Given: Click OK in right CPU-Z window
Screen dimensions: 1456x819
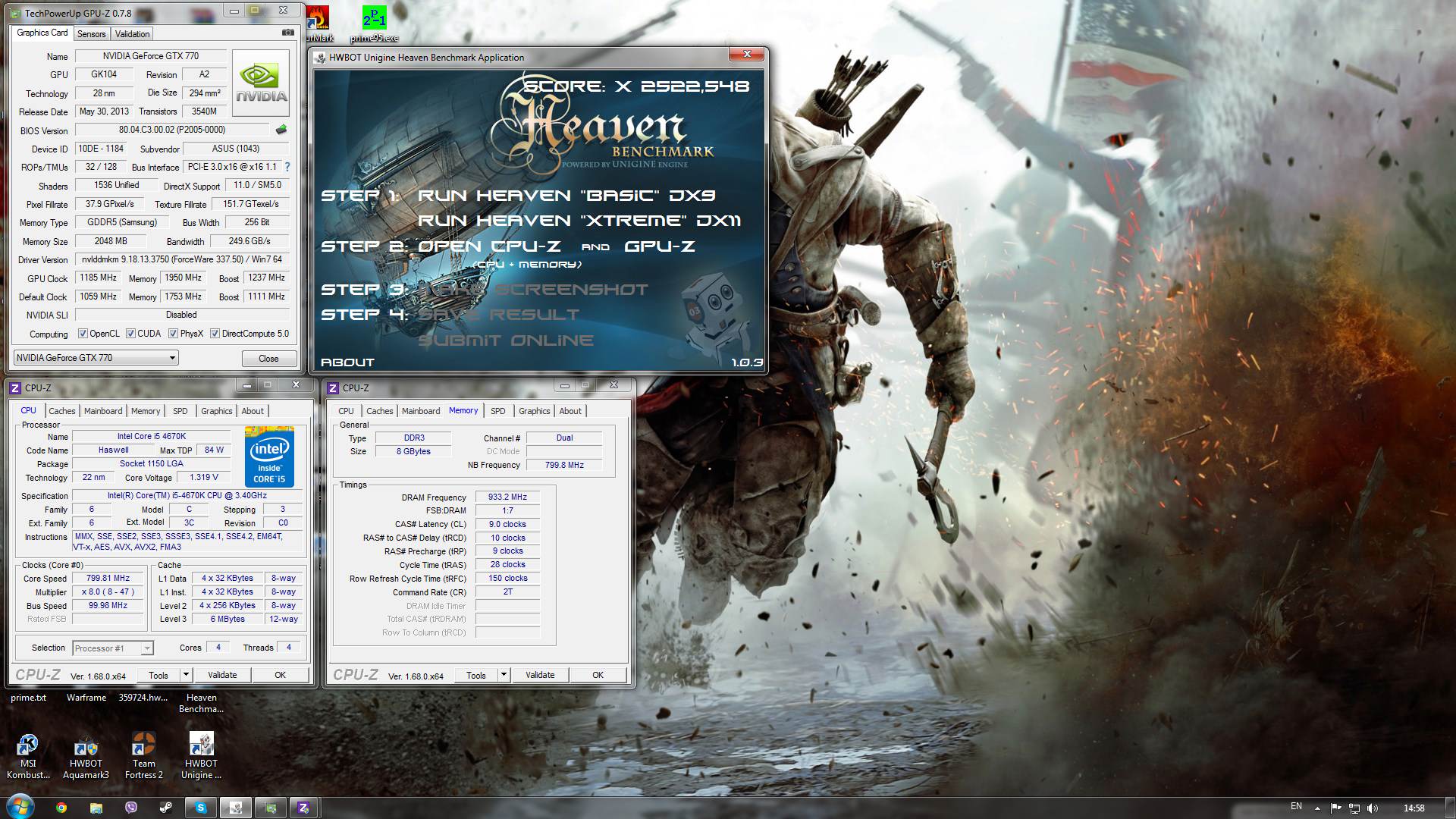Looking at the screenshot, I should coord(598,675).
